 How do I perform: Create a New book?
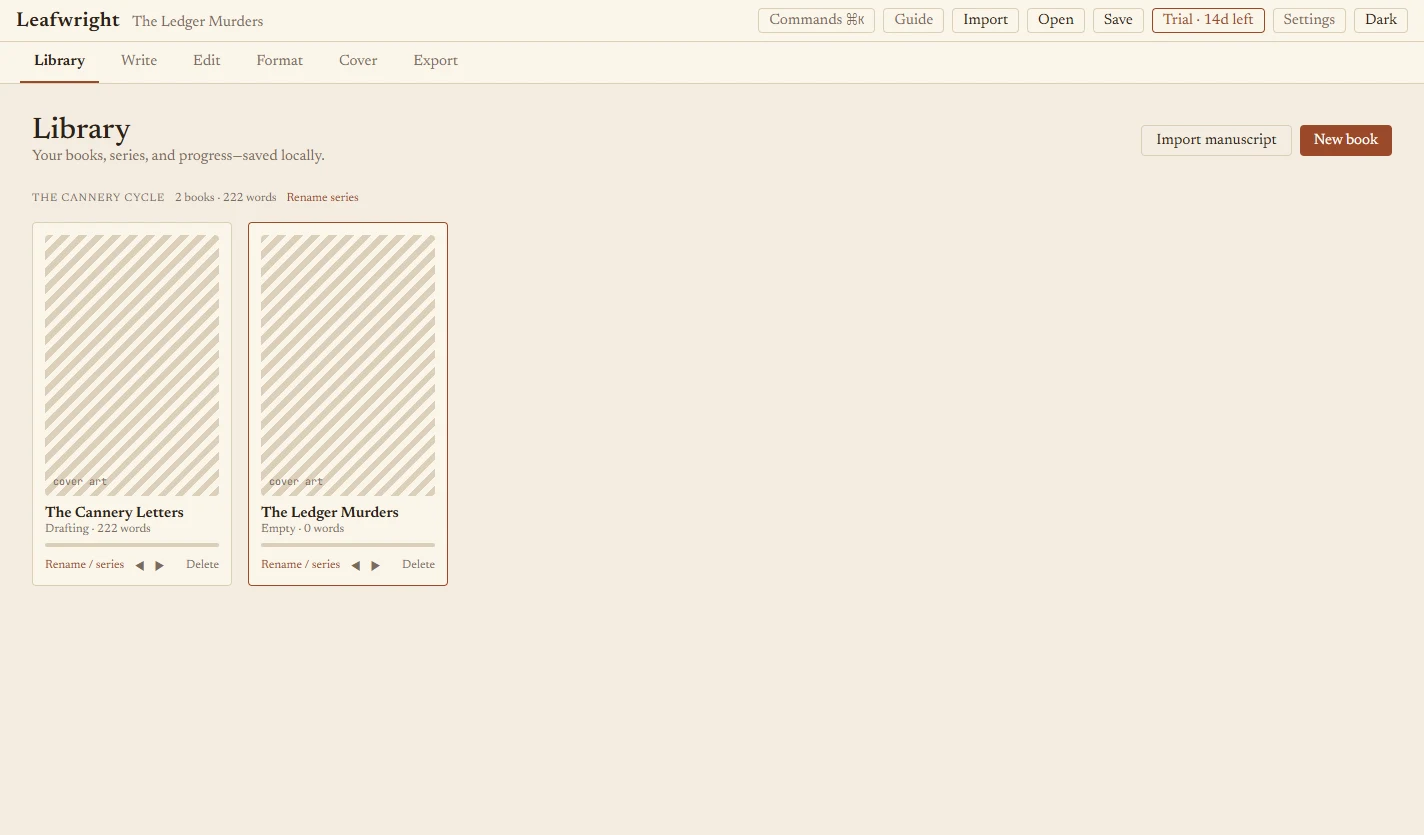[x=1345, y=140]
